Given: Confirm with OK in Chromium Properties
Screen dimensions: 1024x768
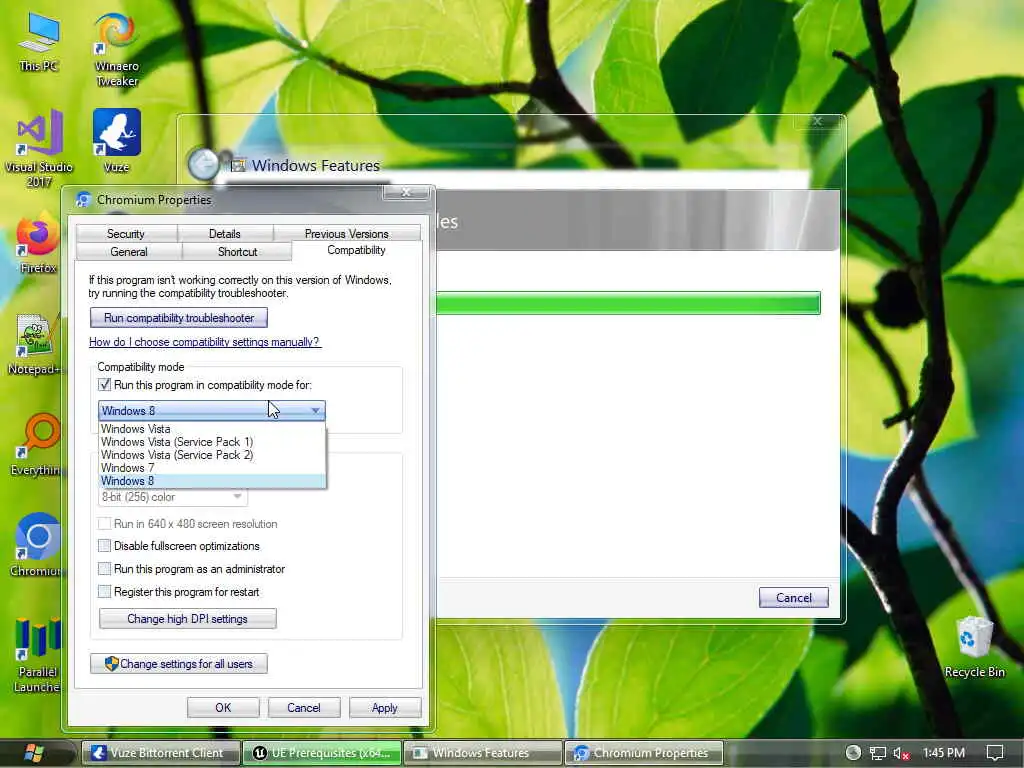Looking at the screenshot, I should [x=223, y=708].
